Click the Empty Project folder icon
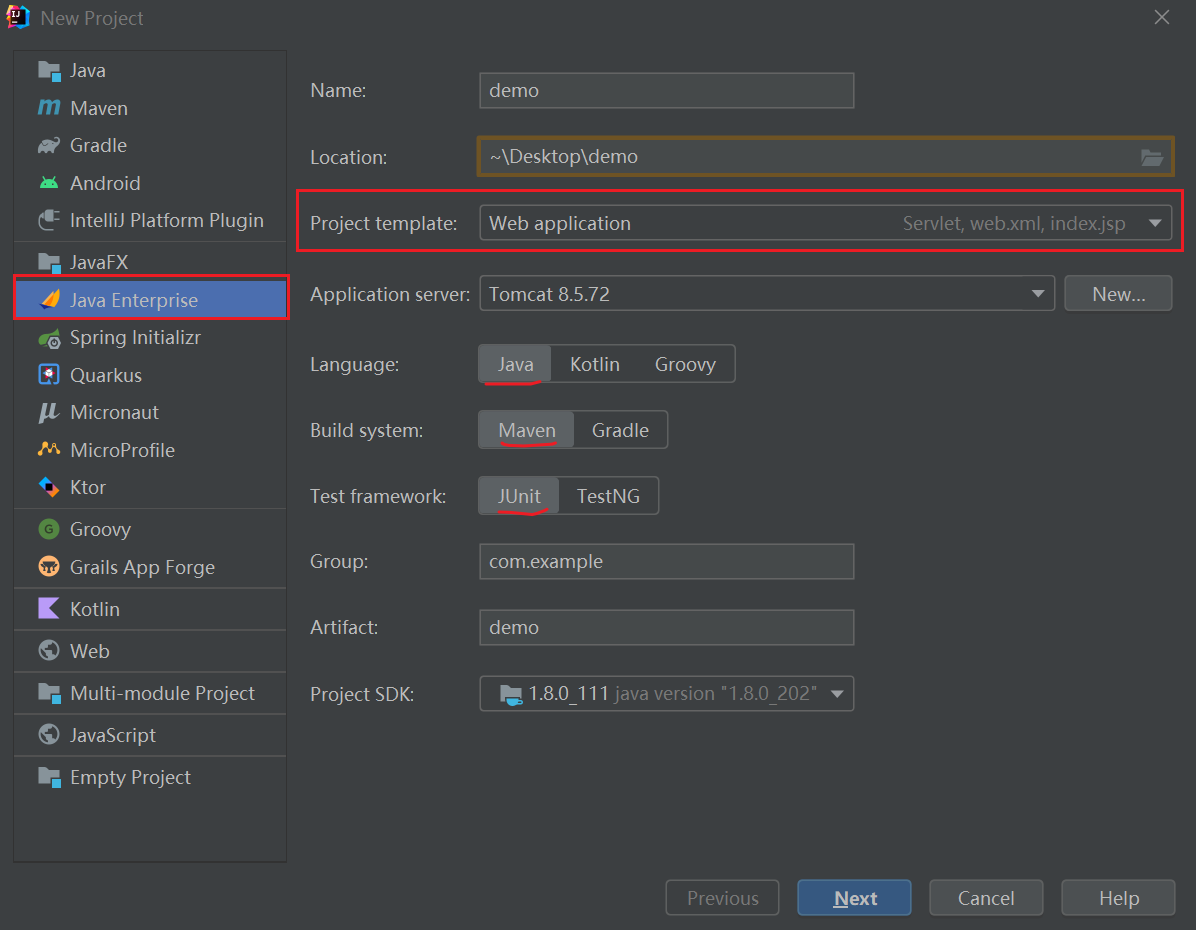Viewport: 1196px width, 930px height. [49, 777]
